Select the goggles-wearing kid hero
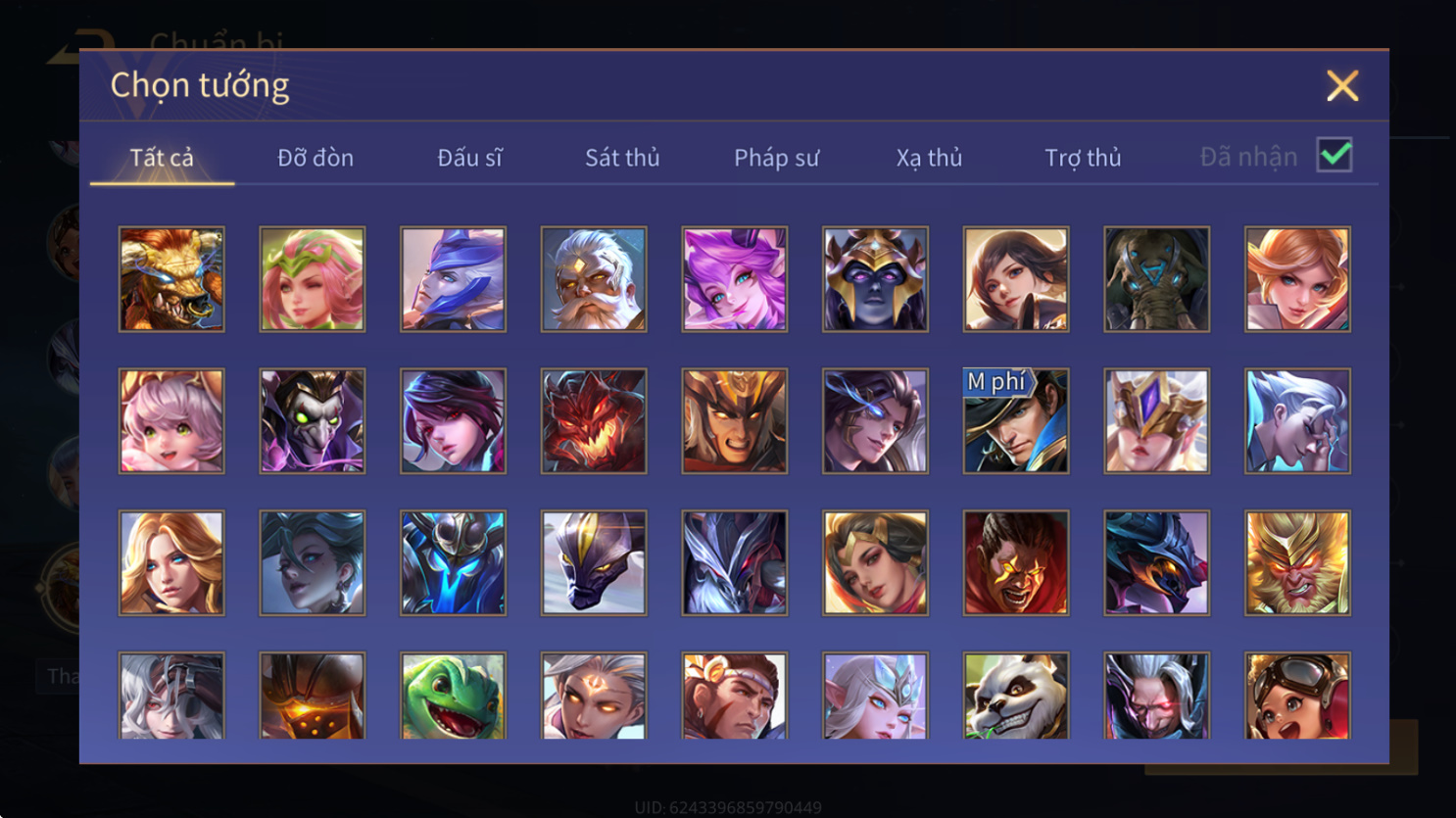The height and width of the screenshot is (818, 1456). tap(1297, 696)
